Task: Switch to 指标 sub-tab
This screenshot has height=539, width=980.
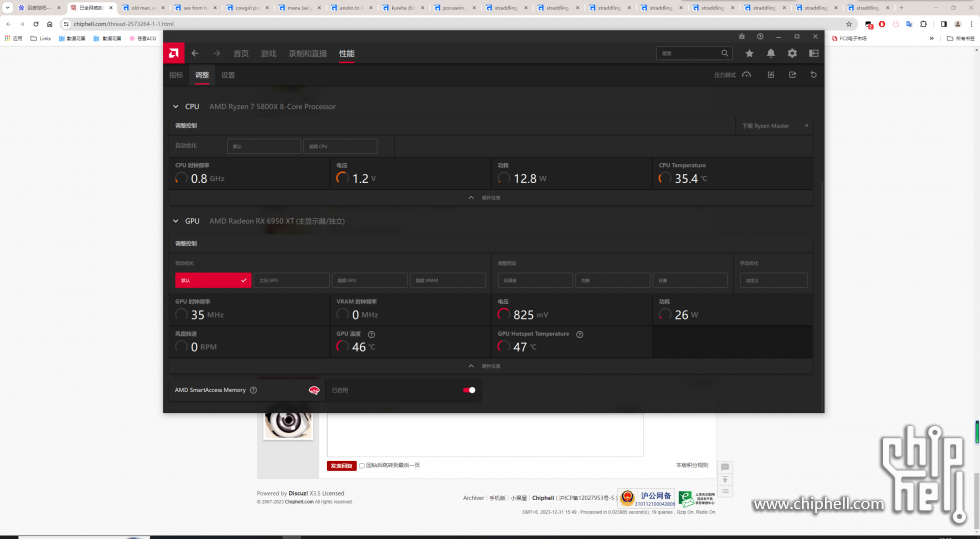Action: tap(176, 75)
